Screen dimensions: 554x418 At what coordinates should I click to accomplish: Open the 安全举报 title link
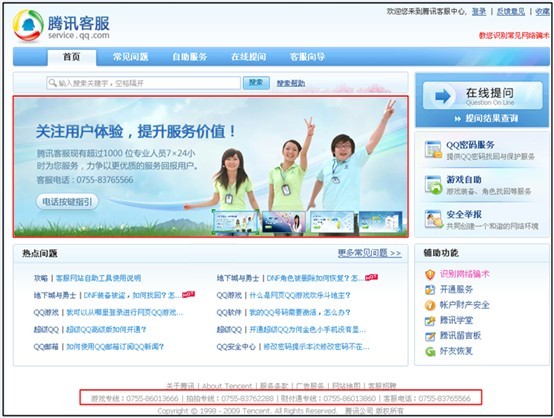tap(464, 214)
